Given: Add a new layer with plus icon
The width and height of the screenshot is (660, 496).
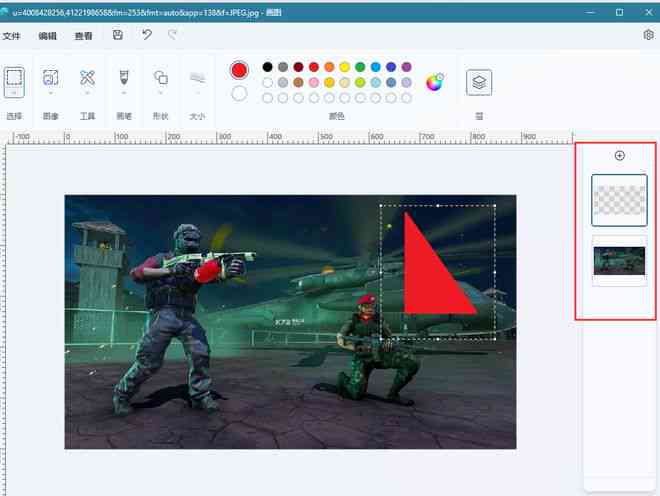Looking at the screenshot, I should 620,156.
